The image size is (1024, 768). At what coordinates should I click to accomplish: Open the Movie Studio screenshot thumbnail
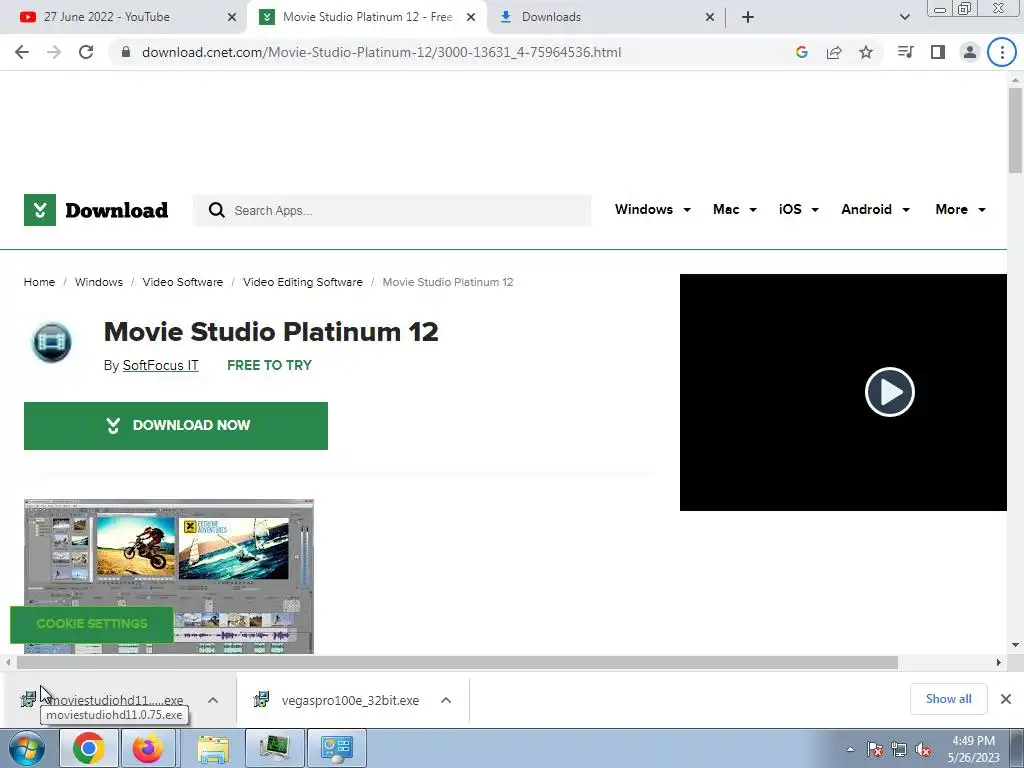pyautogui.click(x=168, y=576)
